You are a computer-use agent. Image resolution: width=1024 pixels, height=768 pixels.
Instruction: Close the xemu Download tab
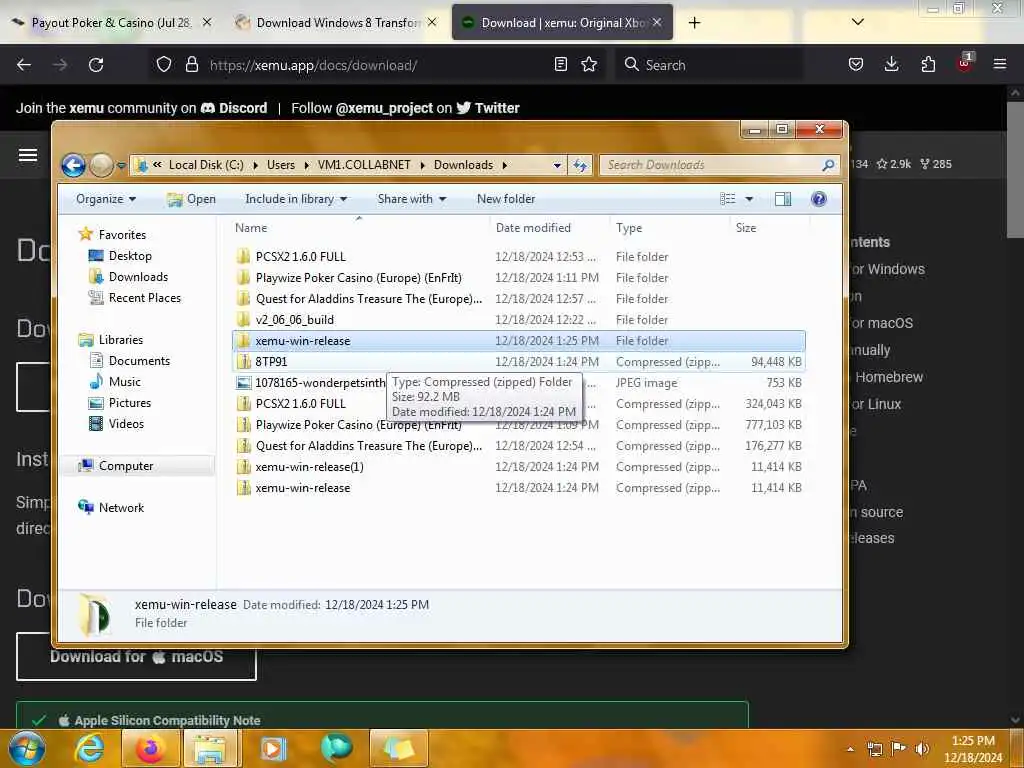[x=657, y=23]
